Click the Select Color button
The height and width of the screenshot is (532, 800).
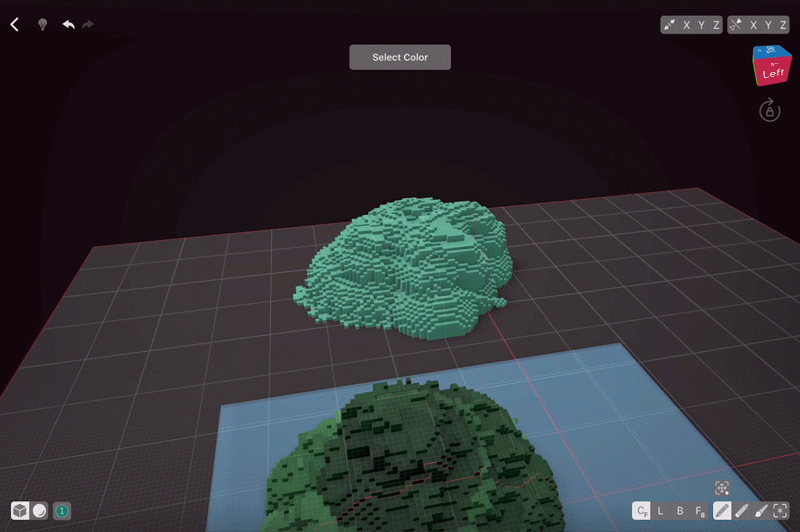(x=400, y=57)
